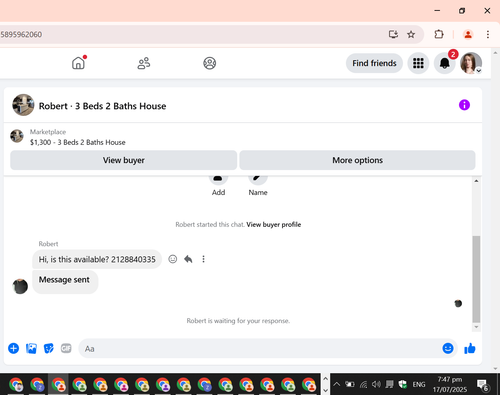Open the Windows Security shield tray icon

(x=403, y=384)
